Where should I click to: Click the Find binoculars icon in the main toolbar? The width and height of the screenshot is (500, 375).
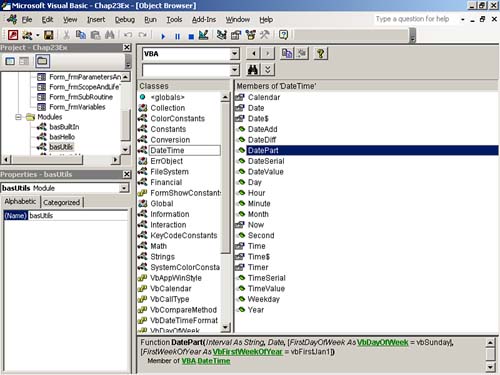pos(110,35)
